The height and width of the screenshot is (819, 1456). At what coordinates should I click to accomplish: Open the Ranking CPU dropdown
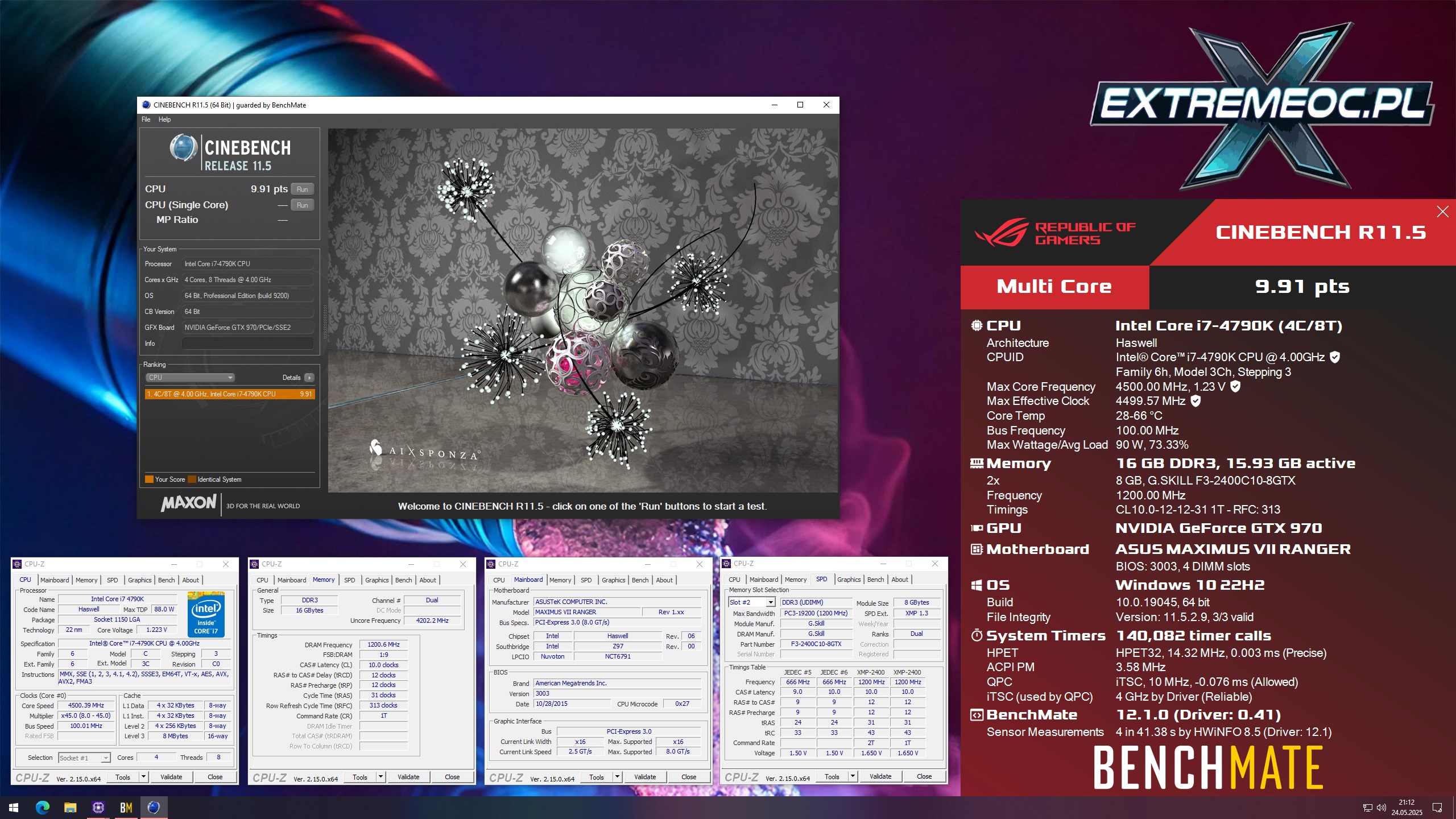(x=191, y=378)
